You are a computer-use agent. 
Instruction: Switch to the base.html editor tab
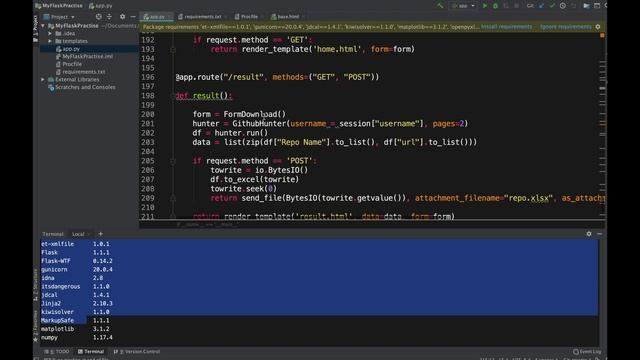click(x=287, y=17)
